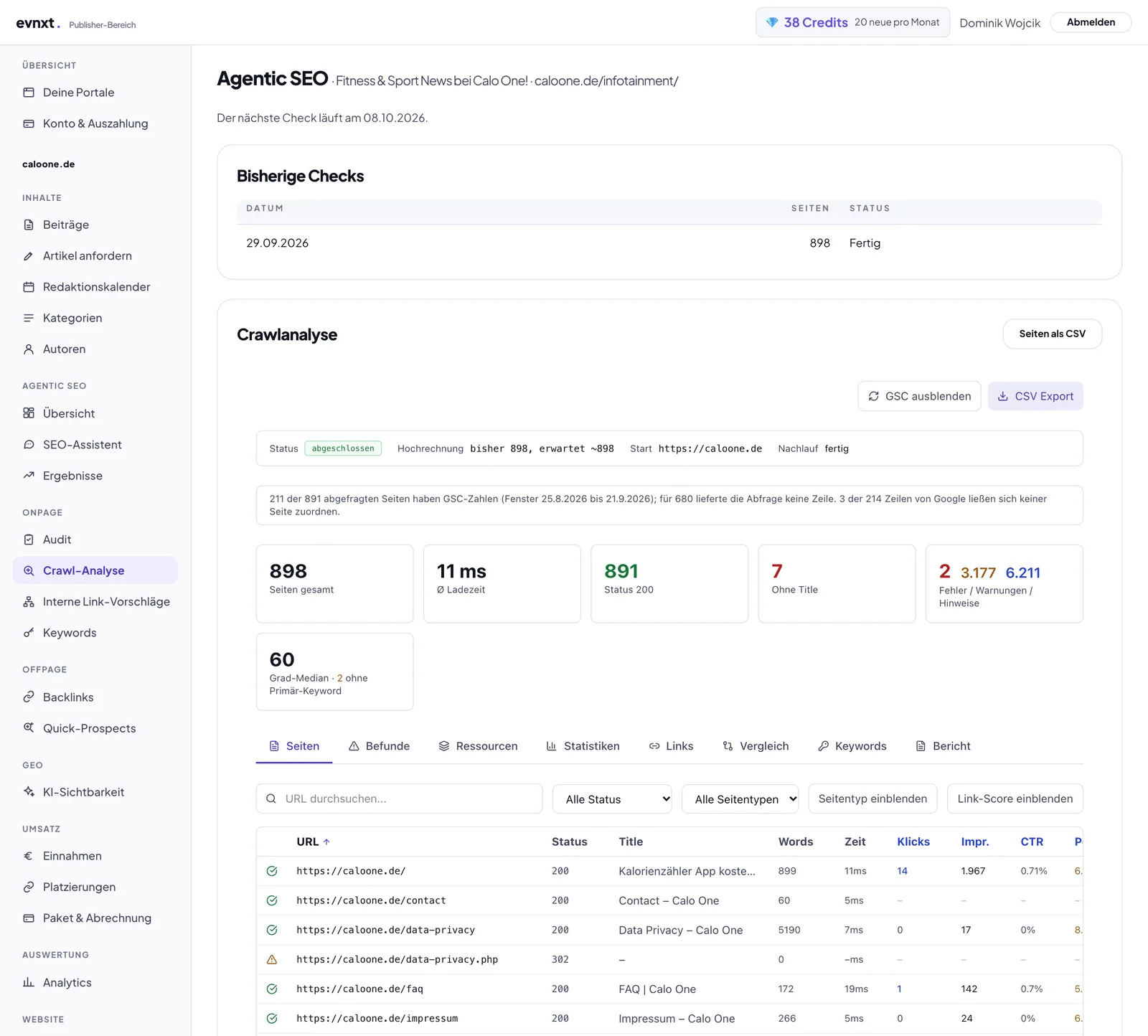Open the Backlinks chain icon
The width and height of the screenshot is (1148, 1036).
(29, 697)
